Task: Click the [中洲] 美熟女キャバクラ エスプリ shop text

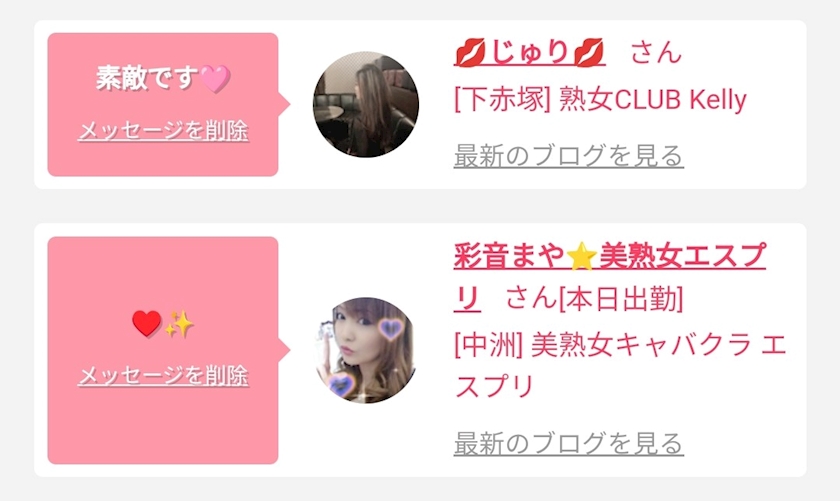Action: point(620,365)
